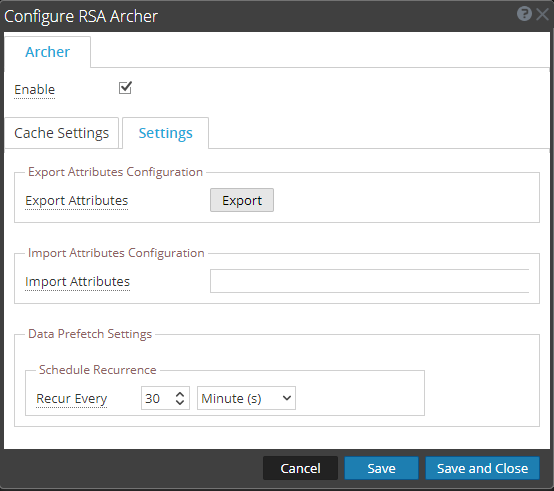Select the Settings tab
The width and height of the screenshot is (554, 491).
(165, 133)
